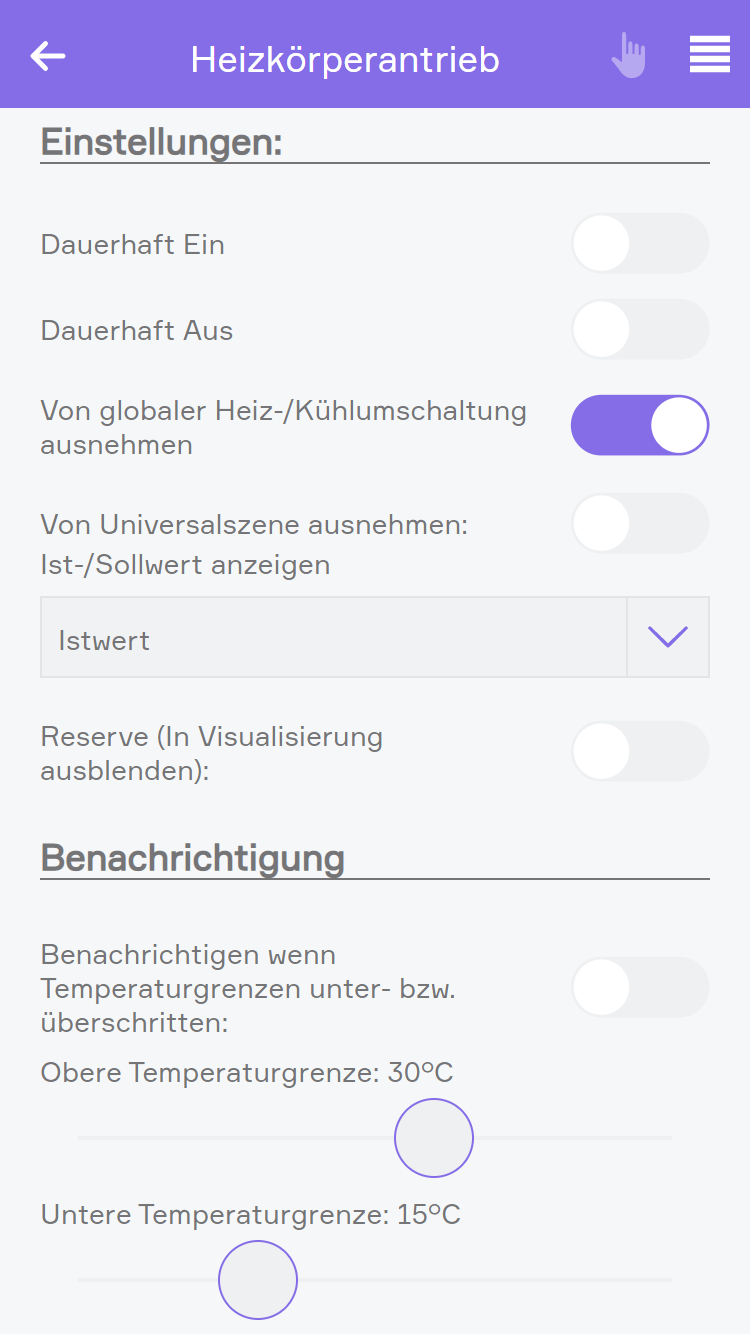The image size is (750, 1334).
Task: Expand the dropdown chevron beside Istwert
Action: [x=667, y=637]
